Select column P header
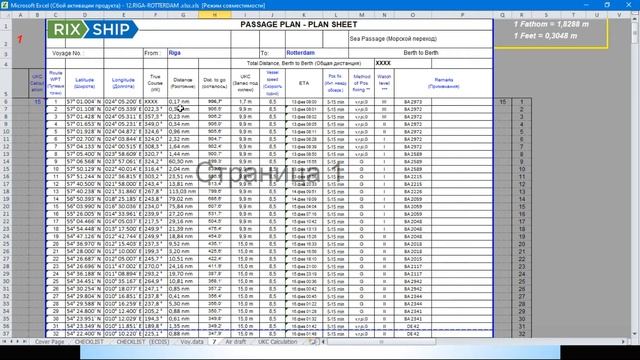The image size is (640, 360). pyautogui.click(x=462, y=15)
